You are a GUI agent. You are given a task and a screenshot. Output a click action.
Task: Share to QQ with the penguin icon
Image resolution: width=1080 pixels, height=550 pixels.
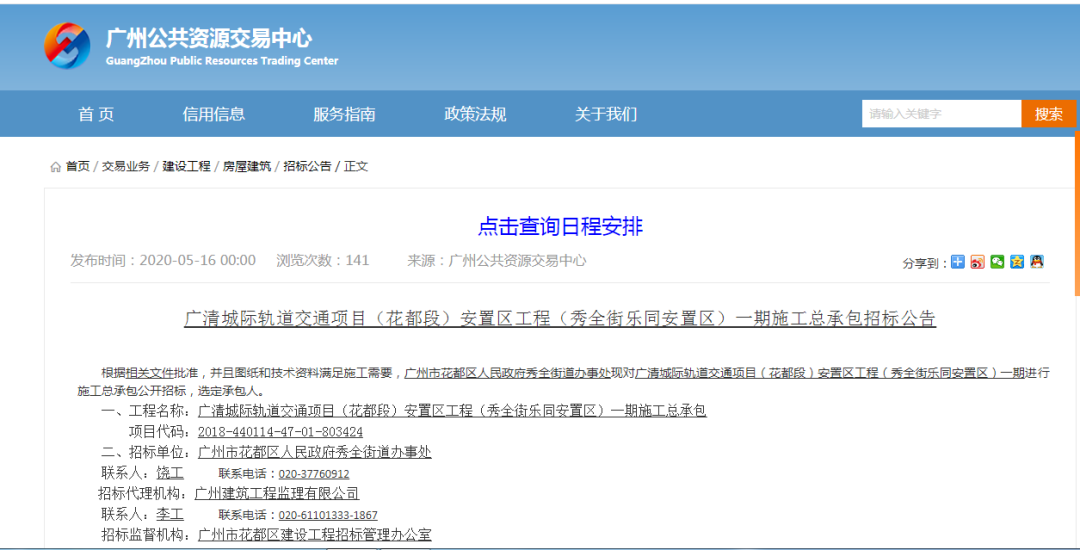pos(1037,262)
